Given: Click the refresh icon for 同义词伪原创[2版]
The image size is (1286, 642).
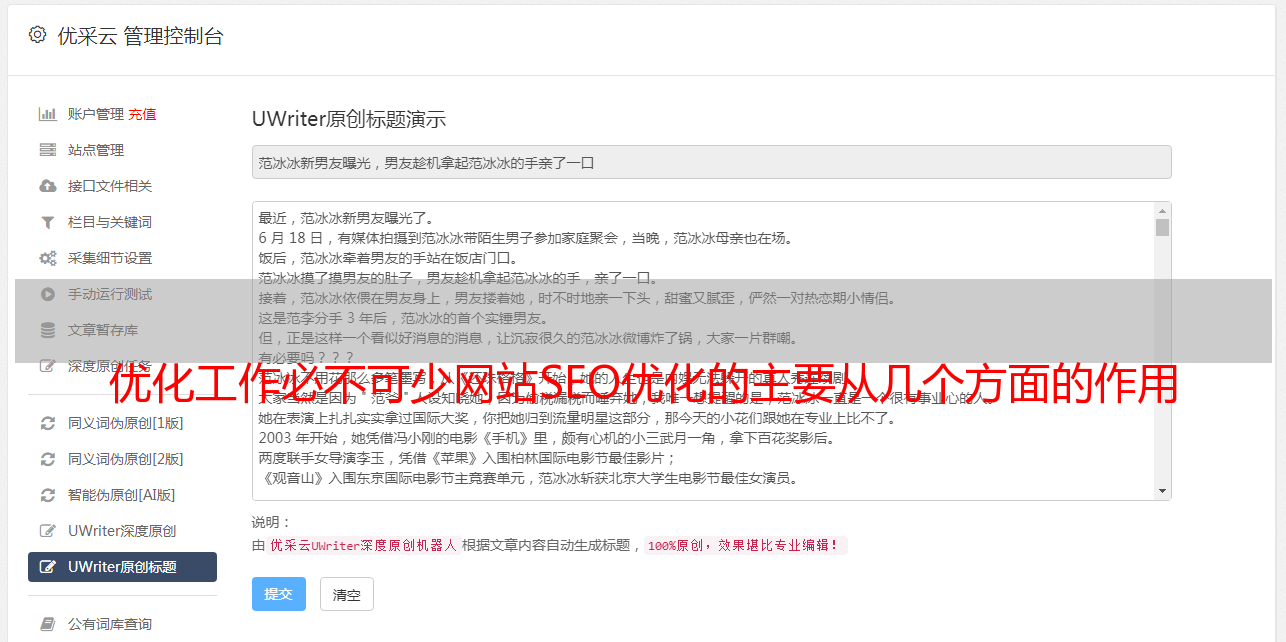Looking at the screenshot, I should [47, 459].
